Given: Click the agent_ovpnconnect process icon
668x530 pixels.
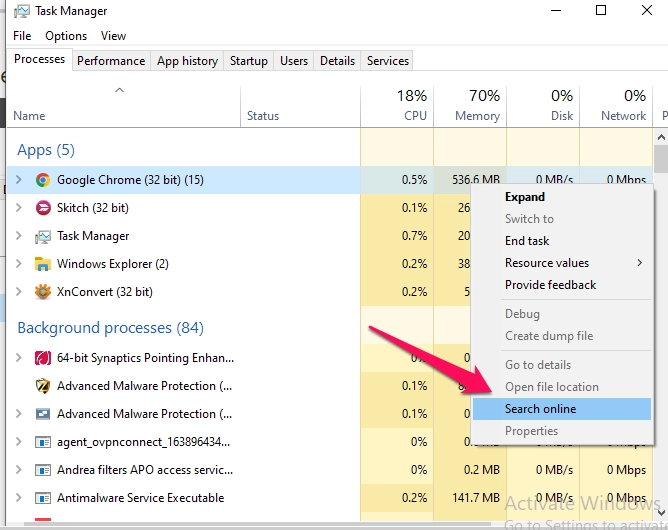Looking at the screenshot, I should (x=43, y=442).
